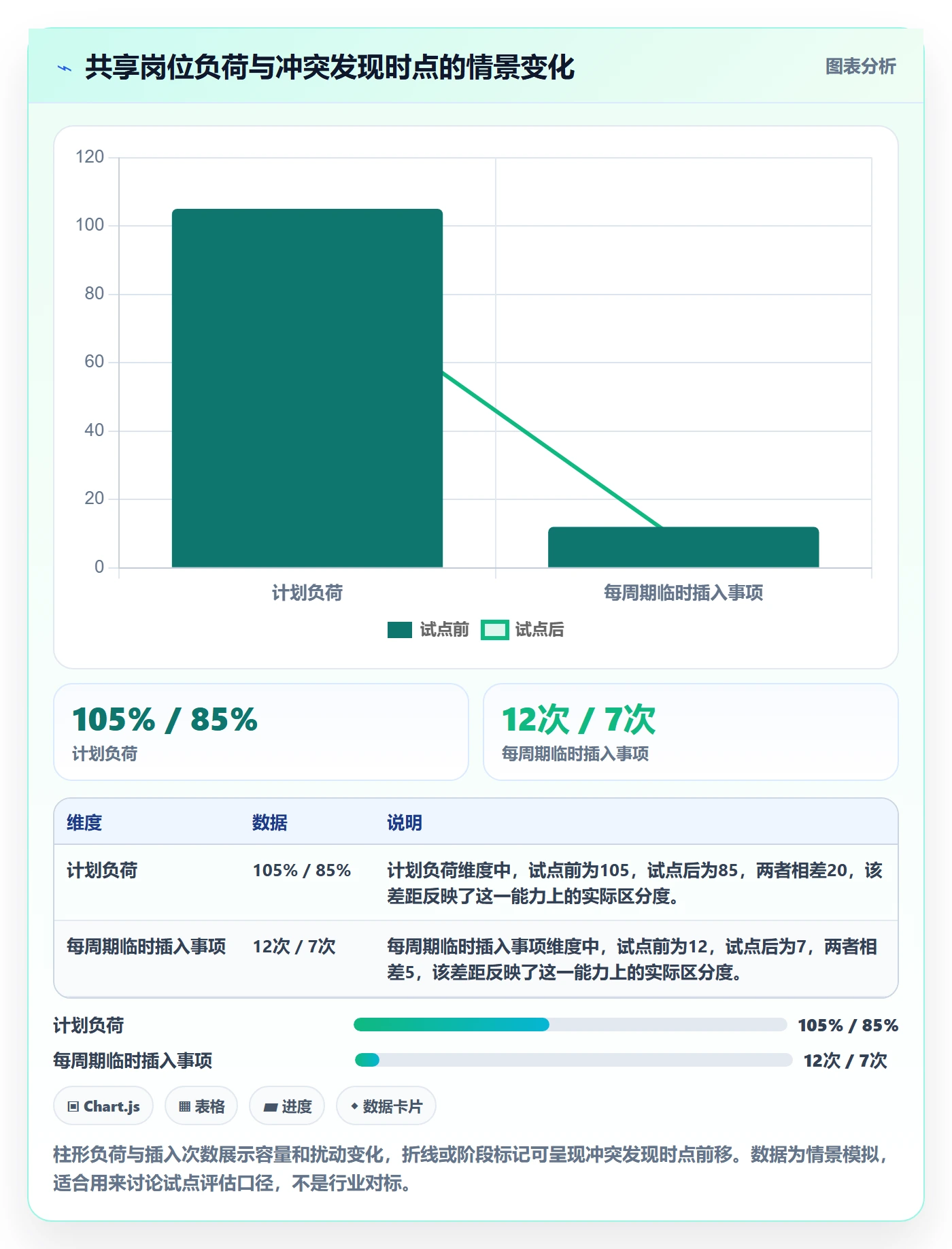This screenshot has width=952, height=1249.
Task: Select the 105% / 85% table cell
Action: 302,870
